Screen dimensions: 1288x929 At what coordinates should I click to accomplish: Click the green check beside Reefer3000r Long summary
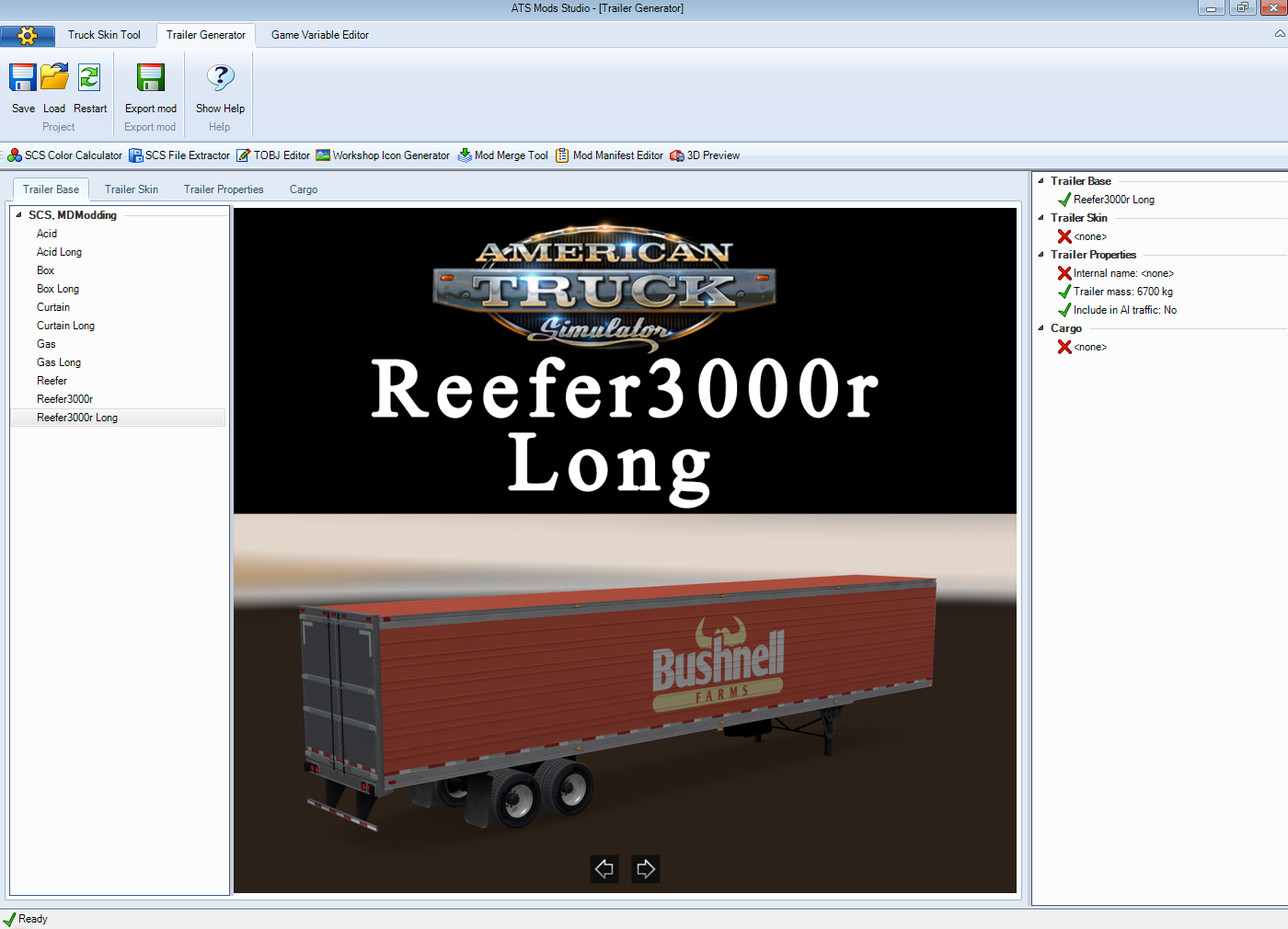pos(1064,200)
